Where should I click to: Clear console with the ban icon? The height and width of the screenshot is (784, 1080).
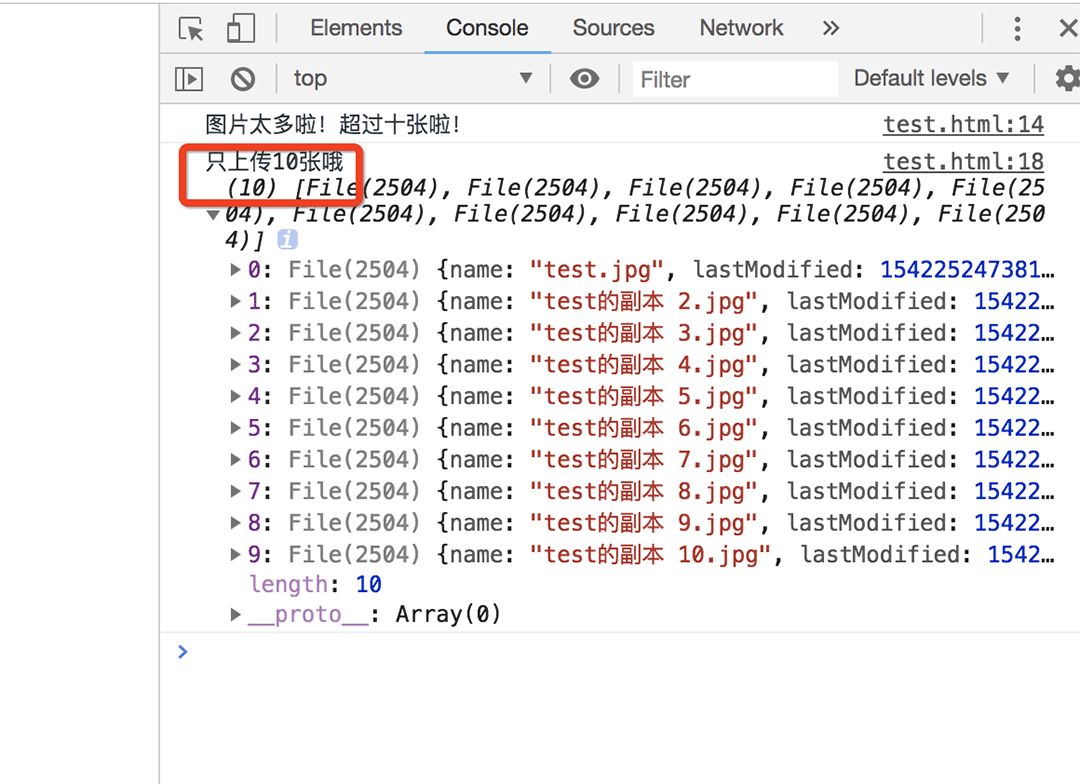tap(242, 79)
